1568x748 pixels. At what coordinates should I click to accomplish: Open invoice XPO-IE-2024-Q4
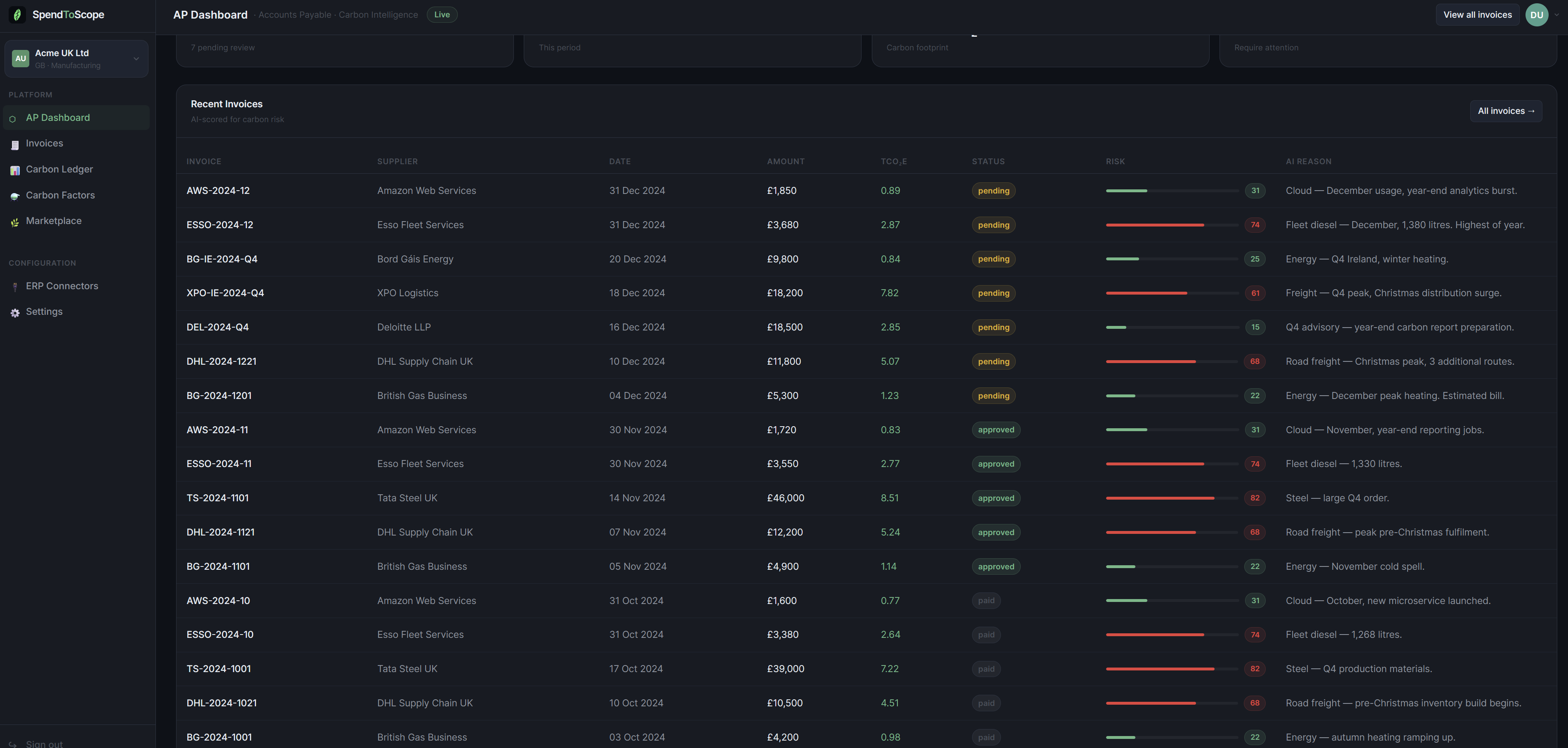click(225, 293)
